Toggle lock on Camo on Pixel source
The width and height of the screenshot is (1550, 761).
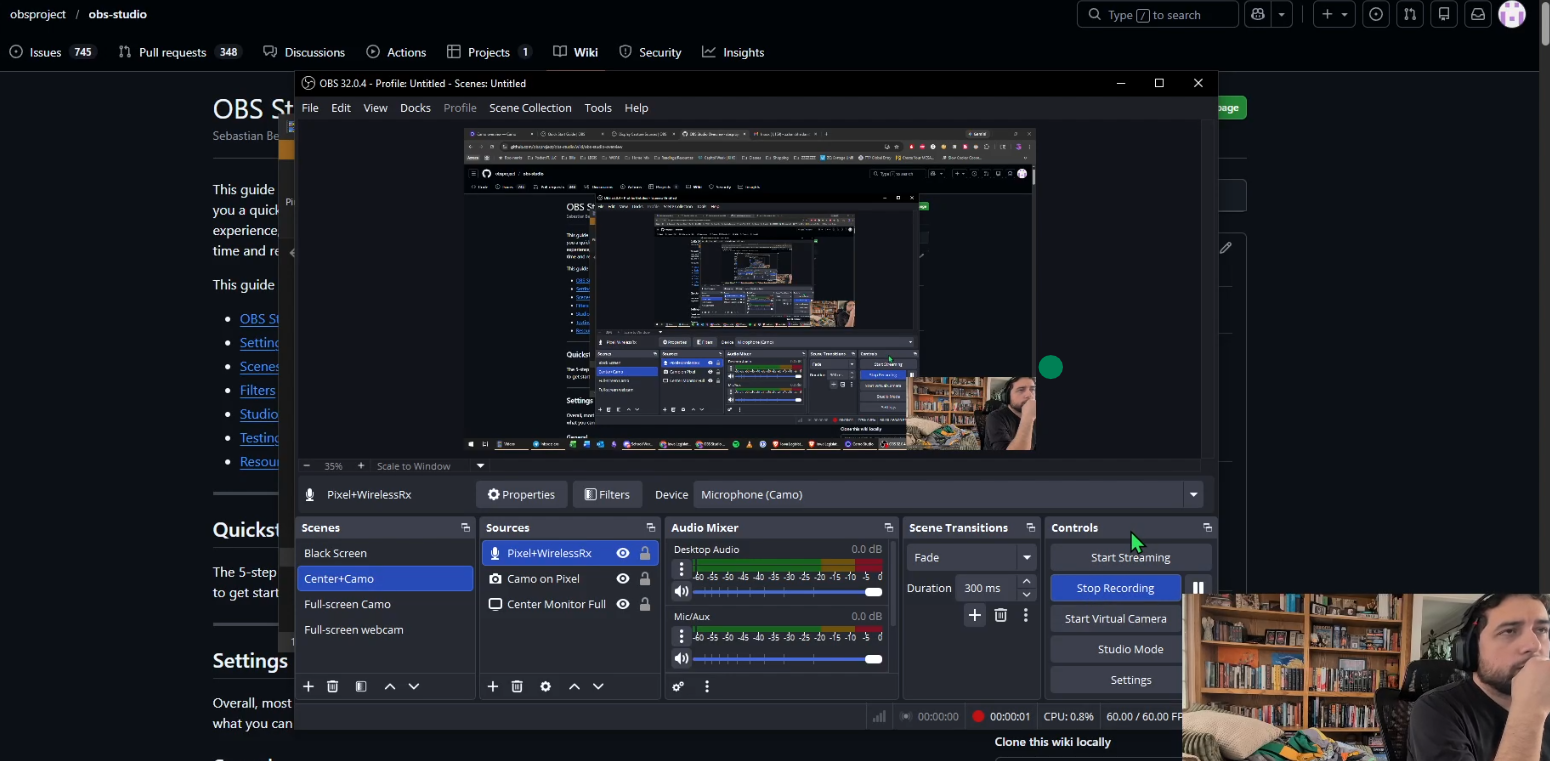(x=645, y=578)
